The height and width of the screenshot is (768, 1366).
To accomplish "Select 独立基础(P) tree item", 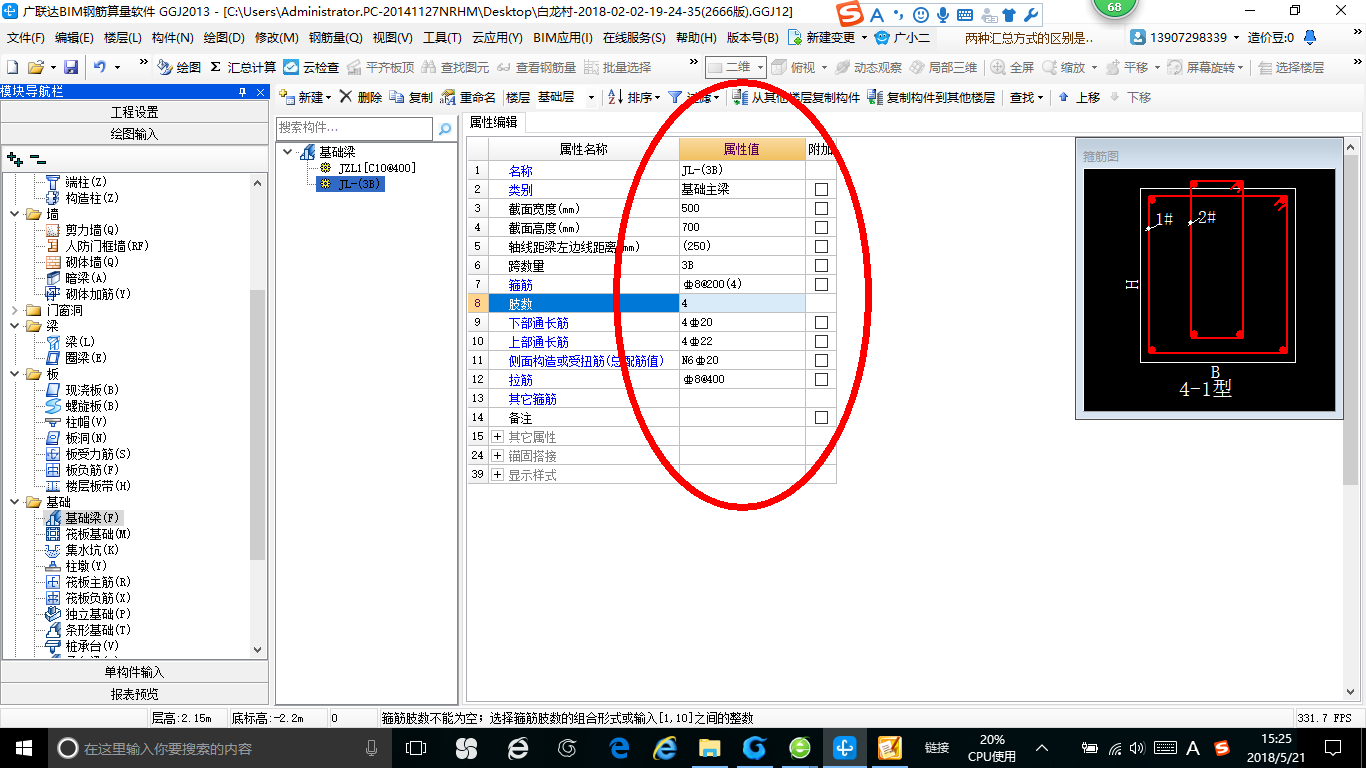I will tap(97, 614).
